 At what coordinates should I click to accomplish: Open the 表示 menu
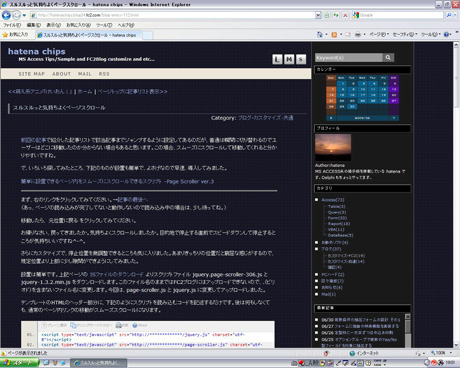tap(53, 25)
